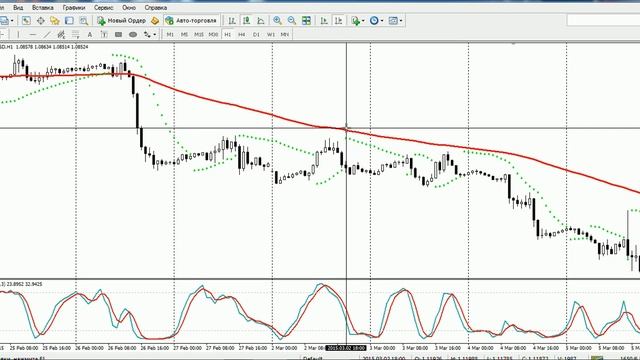Open the arrows objects dropdown

(150, 35)
